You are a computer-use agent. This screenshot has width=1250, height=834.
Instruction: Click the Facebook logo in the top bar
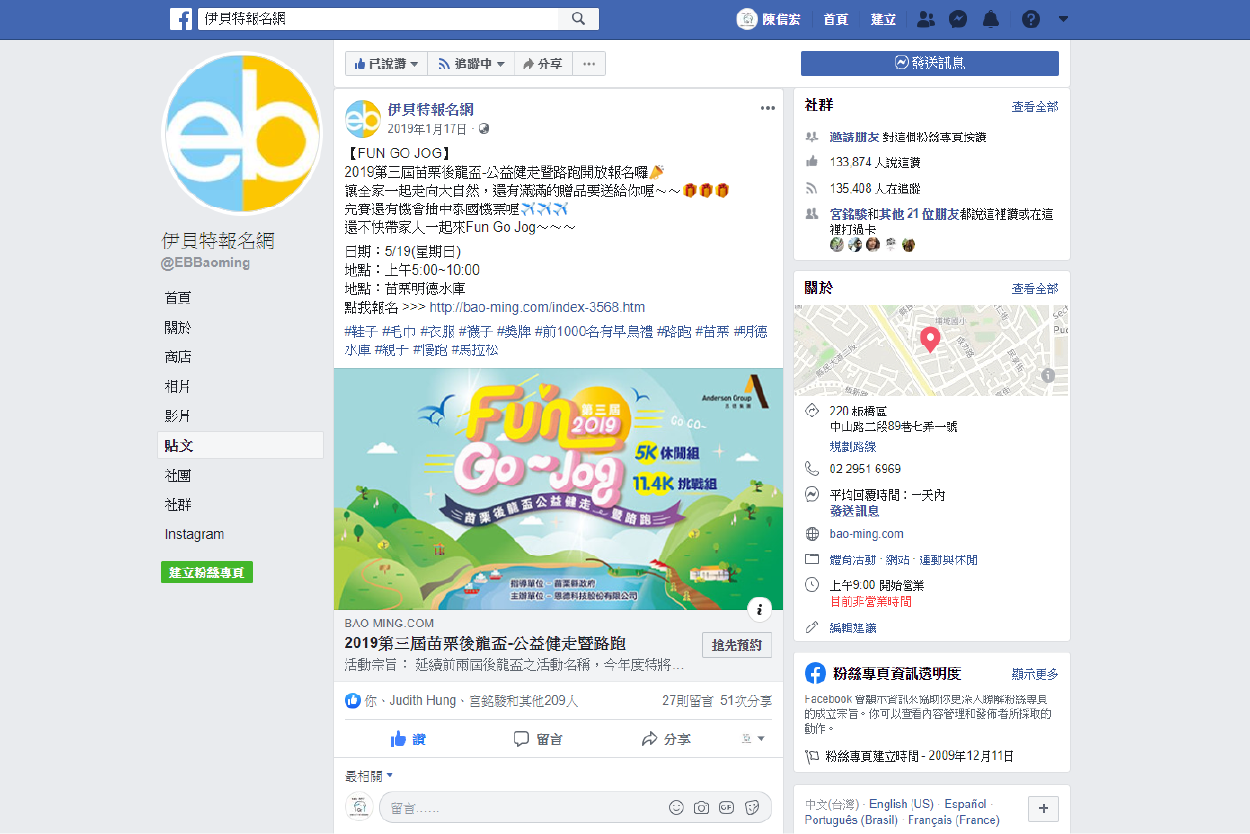point(181,19)
